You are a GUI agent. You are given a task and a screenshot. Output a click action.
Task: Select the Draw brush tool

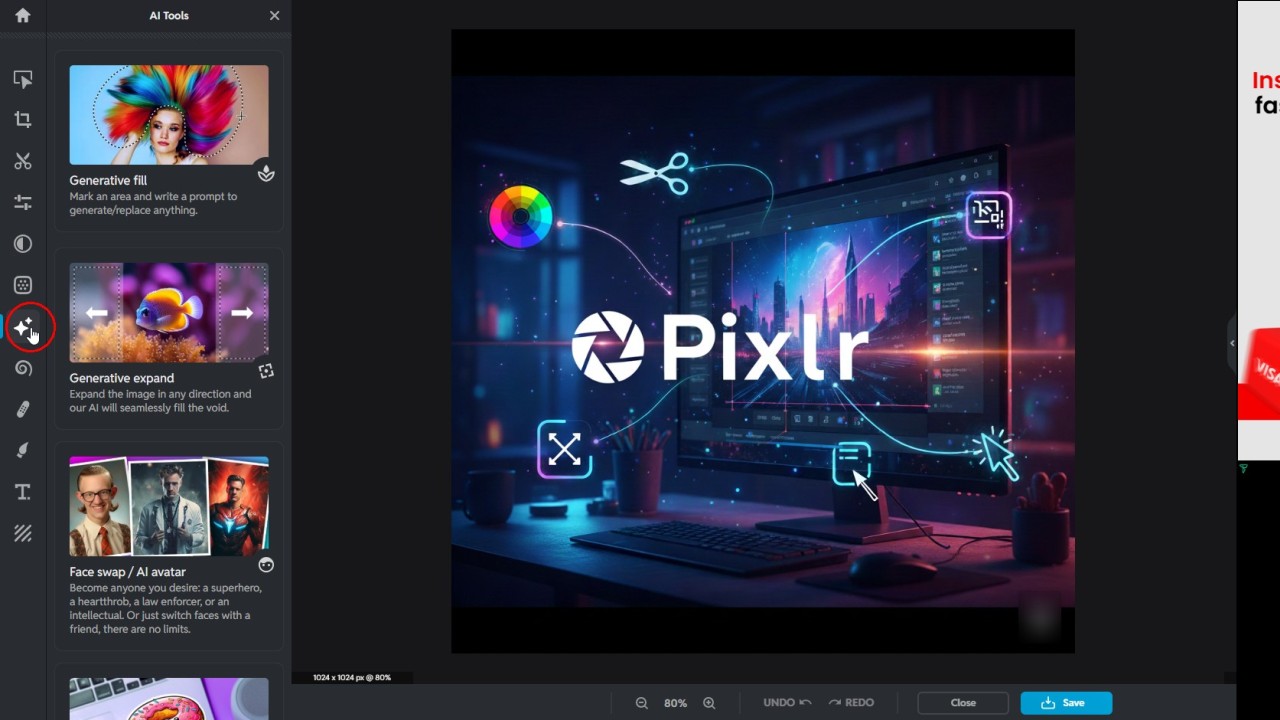[x=22, y=450]
